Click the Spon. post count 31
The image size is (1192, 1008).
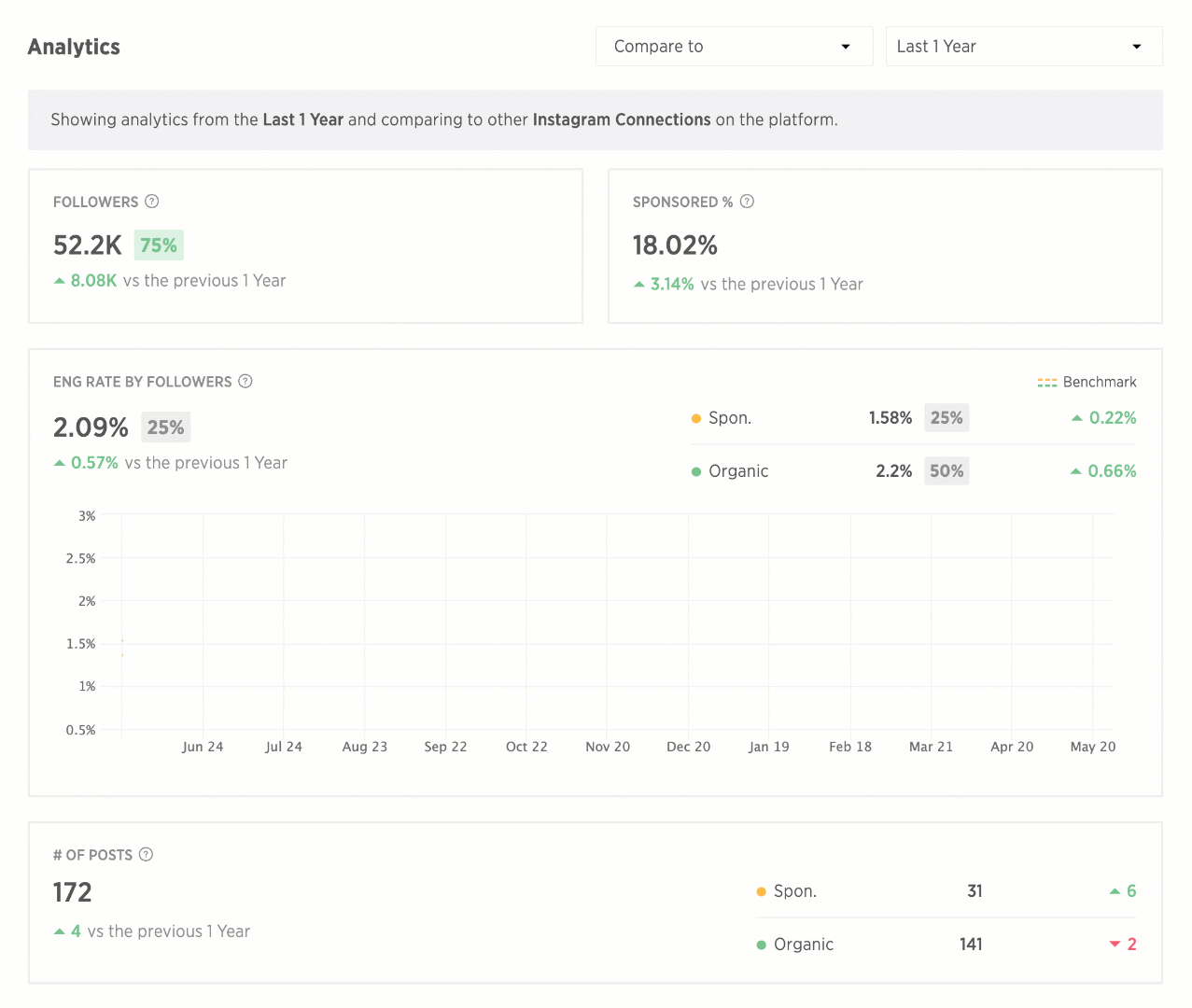pos(975,891)
